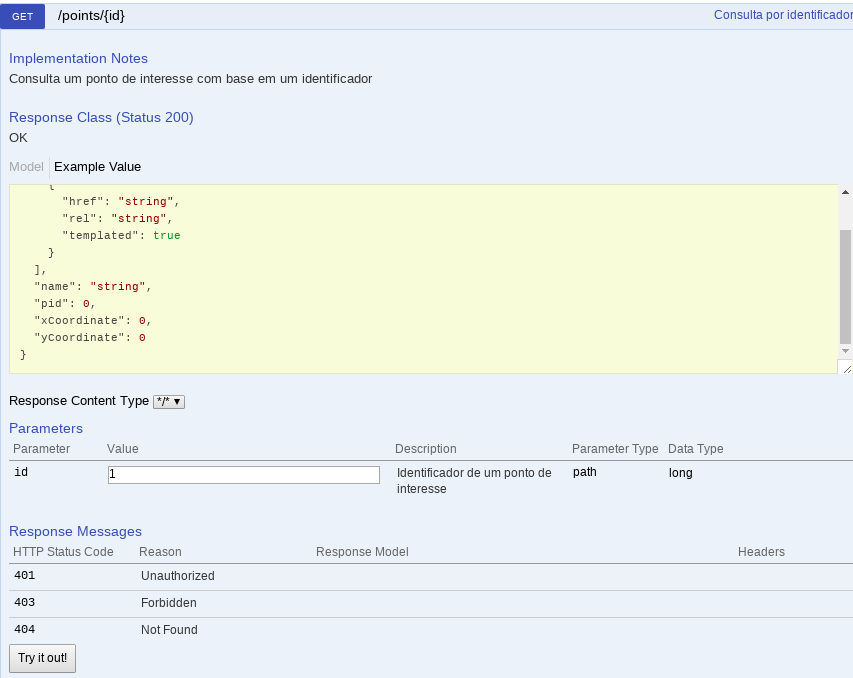853x678 pixels.
Task: Click the Identificador de um ponto description
Action: (x=474, y=480)
